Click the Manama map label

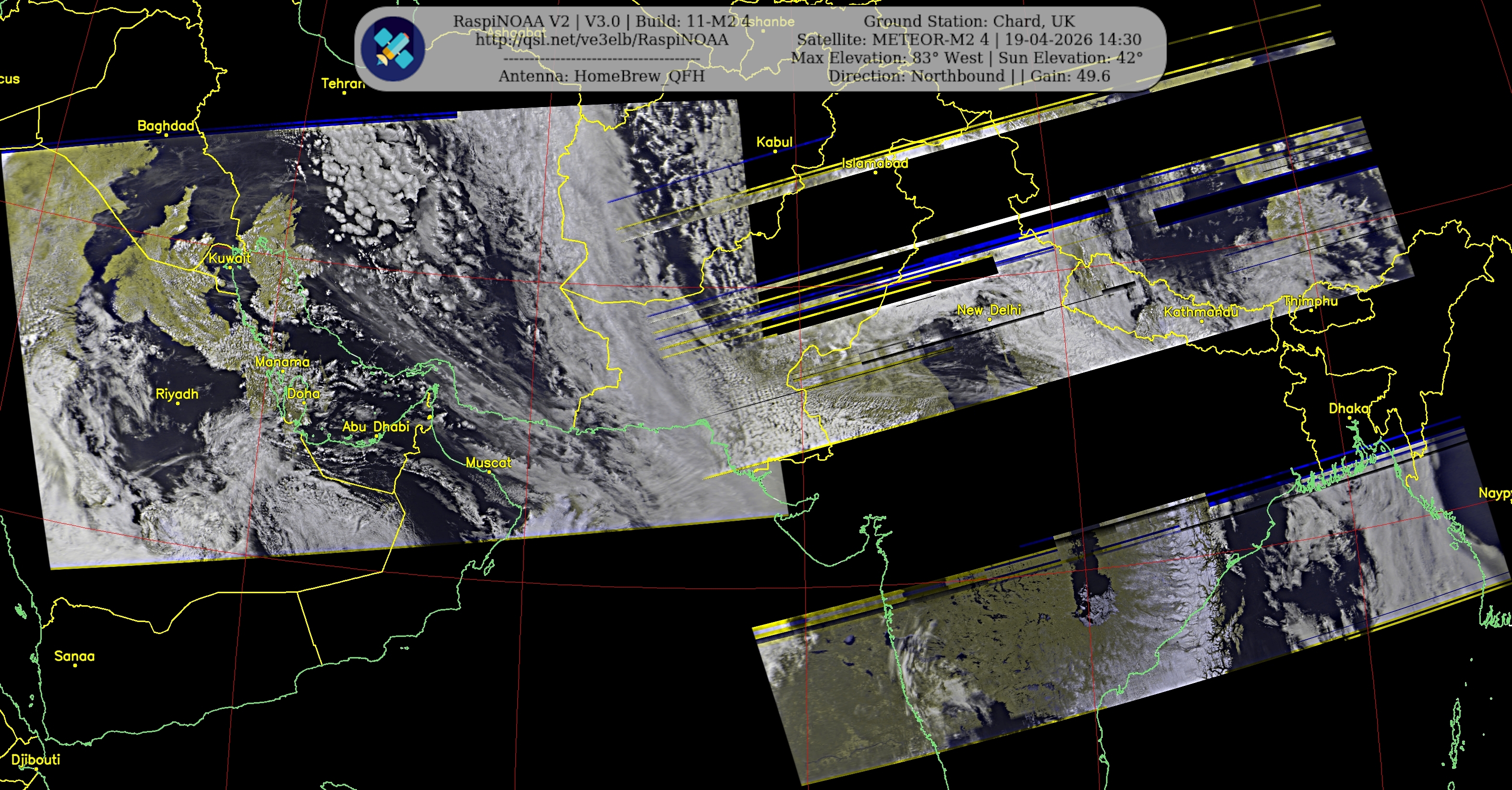tap(282, 362)
